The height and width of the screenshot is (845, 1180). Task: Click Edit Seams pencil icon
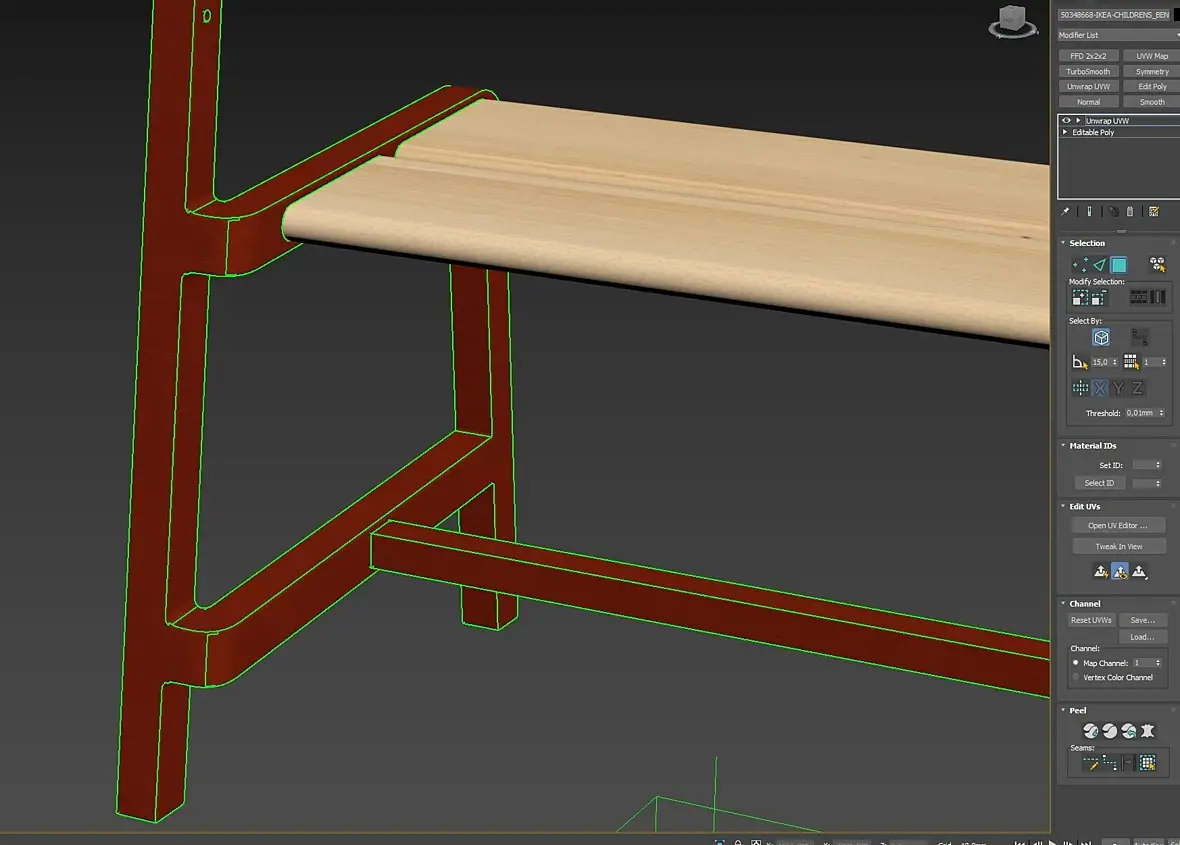point(1090,763)
